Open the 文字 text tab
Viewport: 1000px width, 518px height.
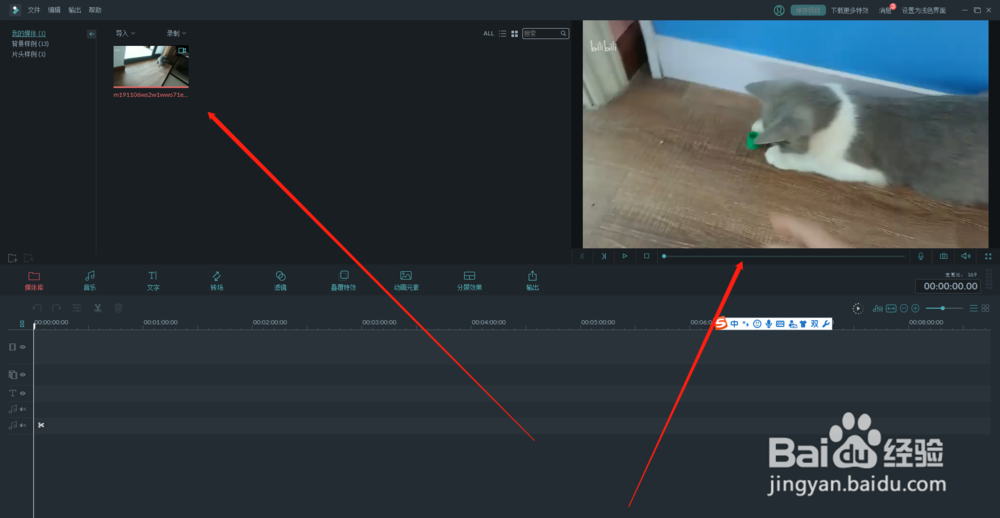pos(153,281)
